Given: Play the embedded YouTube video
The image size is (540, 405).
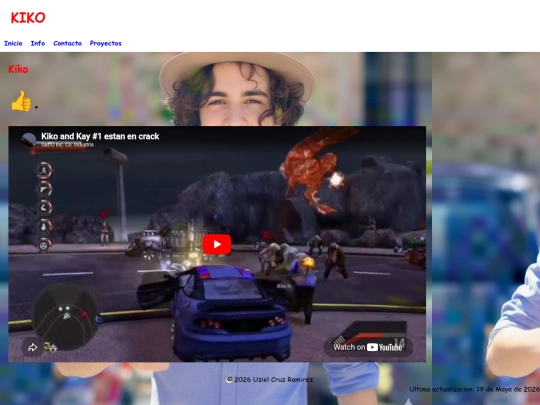Looking at the screenshot, I should (x=217, y=244).
